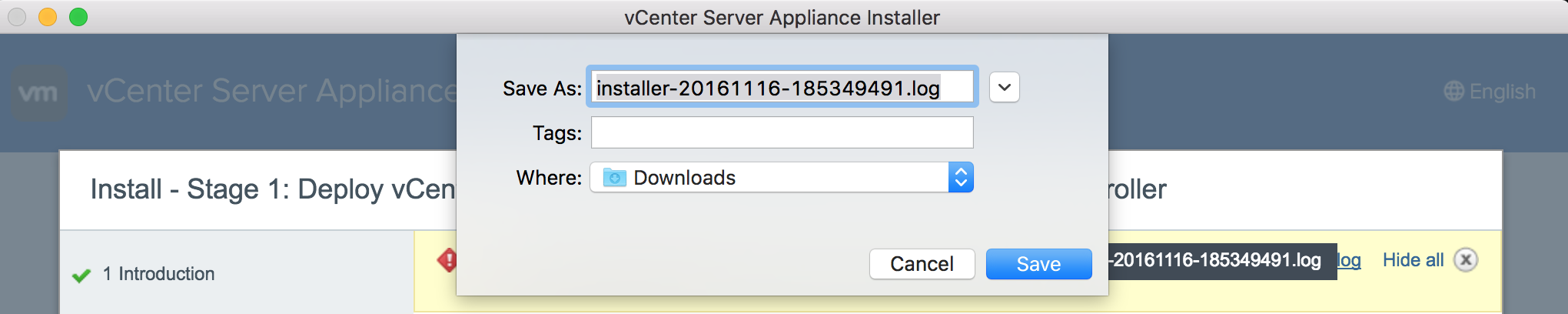
Task: Click the green checkmark beside Introduction
Action: pos(81,276)
